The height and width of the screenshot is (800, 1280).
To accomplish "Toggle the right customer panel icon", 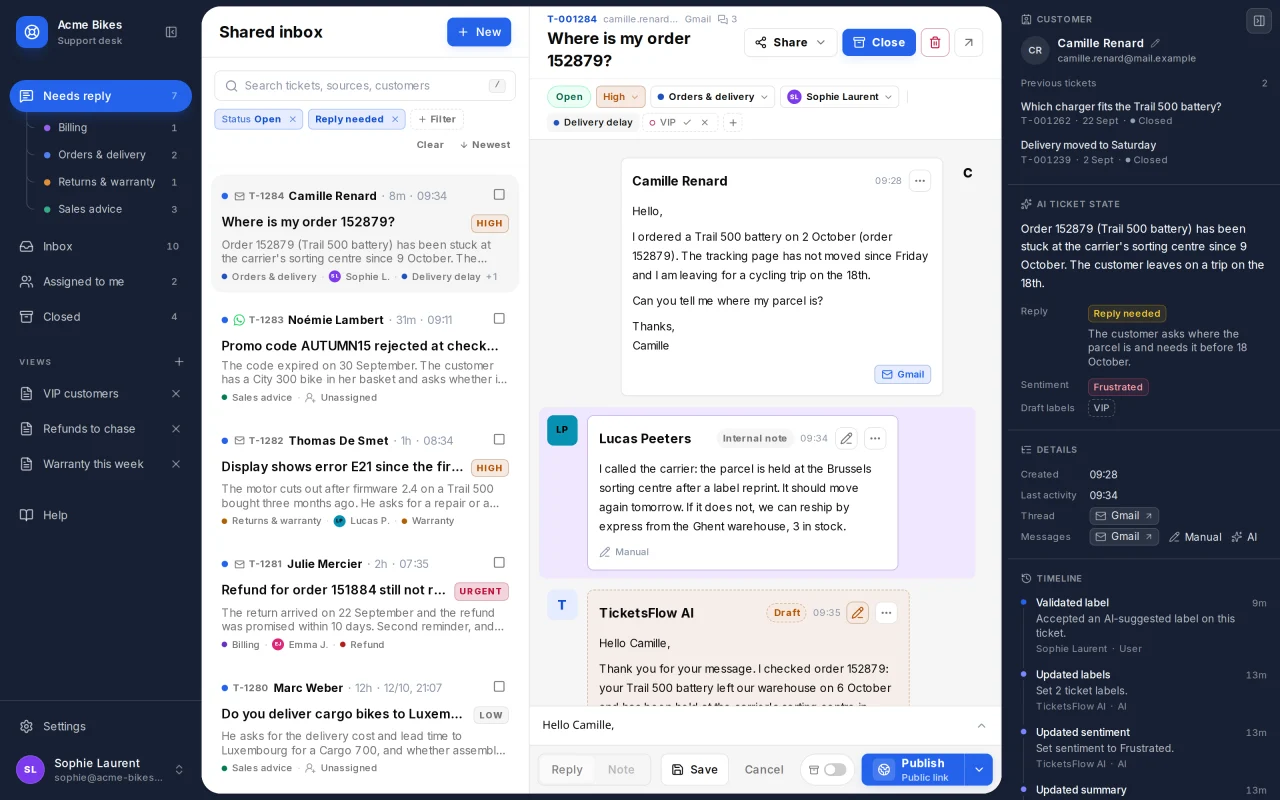I will [x=1259, y=21].
